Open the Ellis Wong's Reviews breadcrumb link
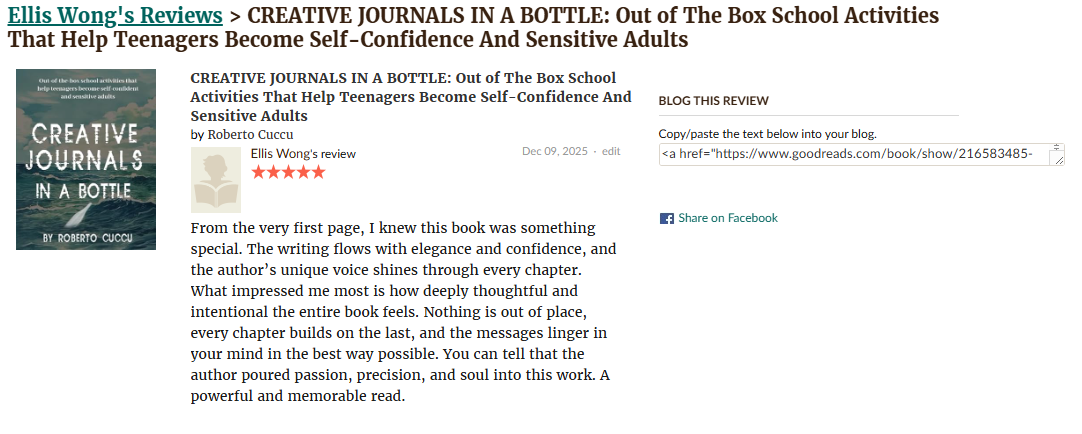The width and height of the screenshot is (1082, 434). (x=115, y=16)
